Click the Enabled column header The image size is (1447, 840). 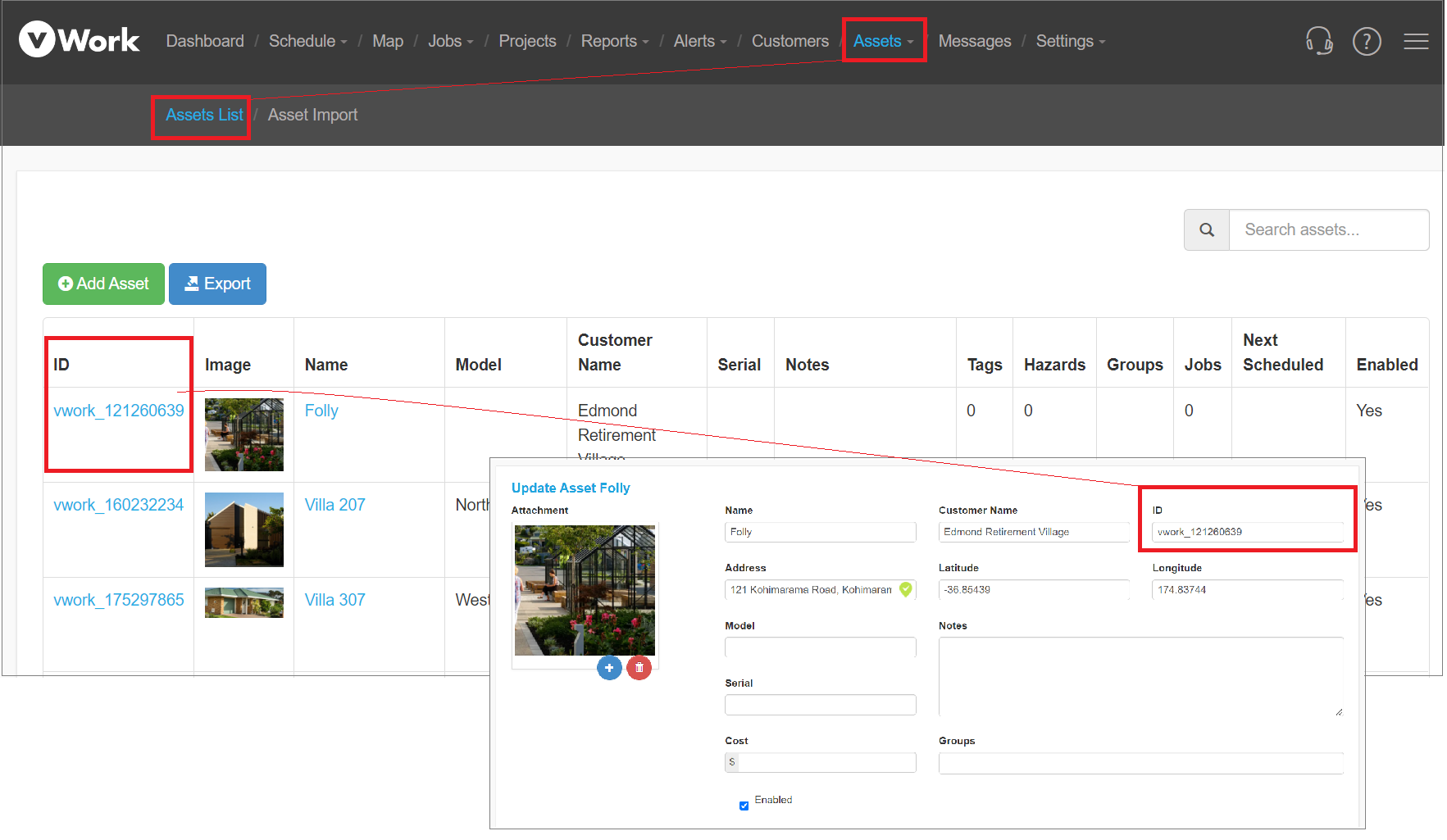(1387, 365)
